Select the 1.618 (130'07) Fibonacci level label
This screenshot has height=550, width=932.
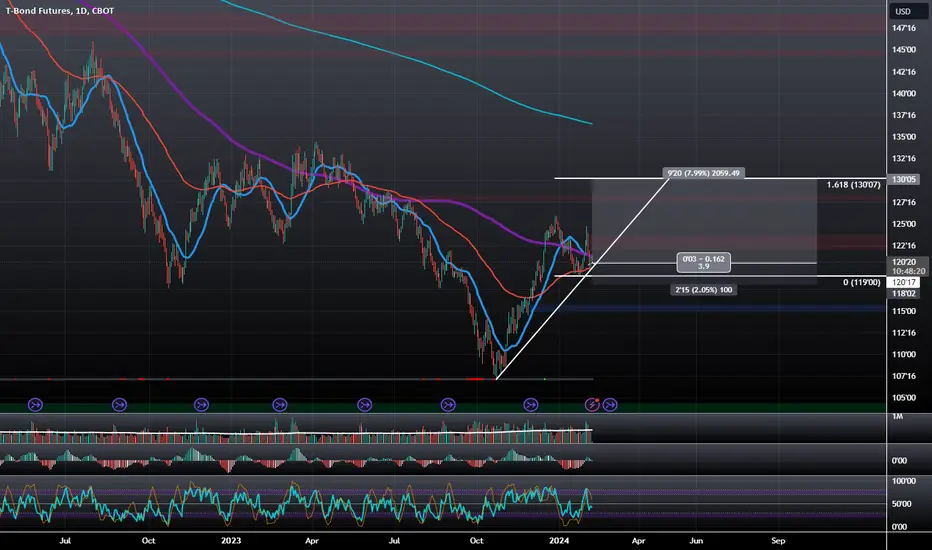854,185
